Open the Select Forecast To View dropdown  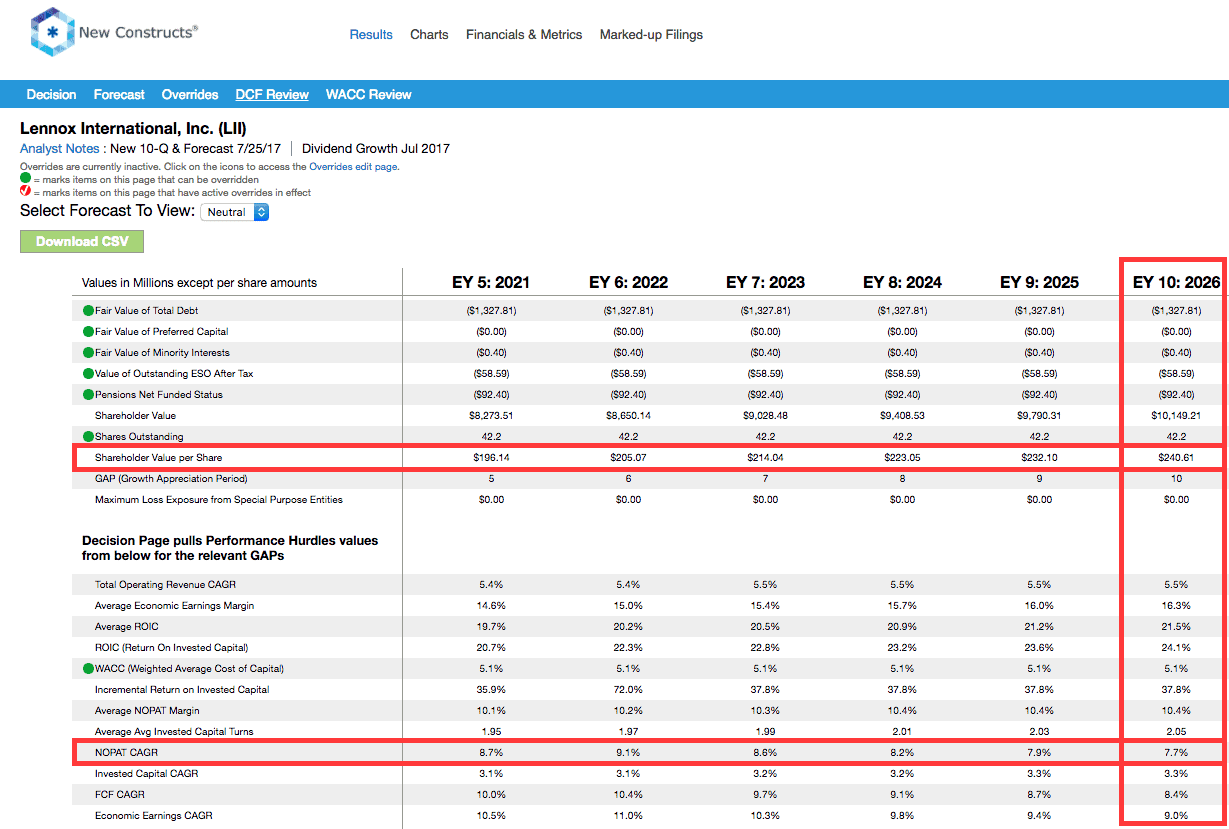(235, 212)
